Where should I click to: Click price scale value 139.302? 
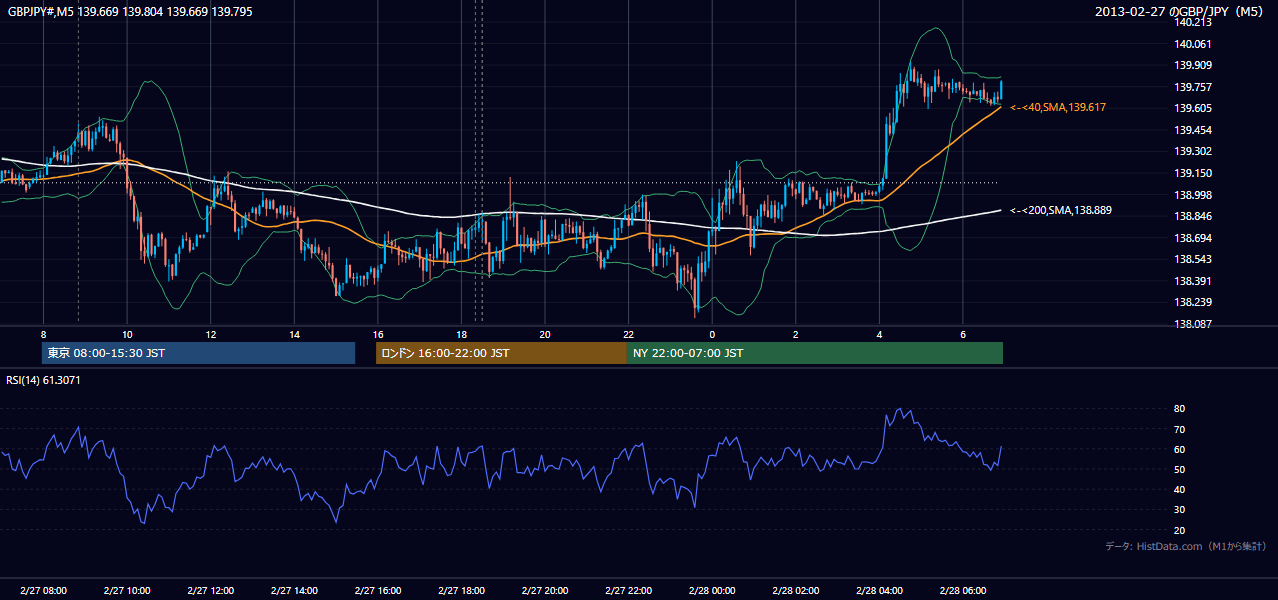[1193, 151]
